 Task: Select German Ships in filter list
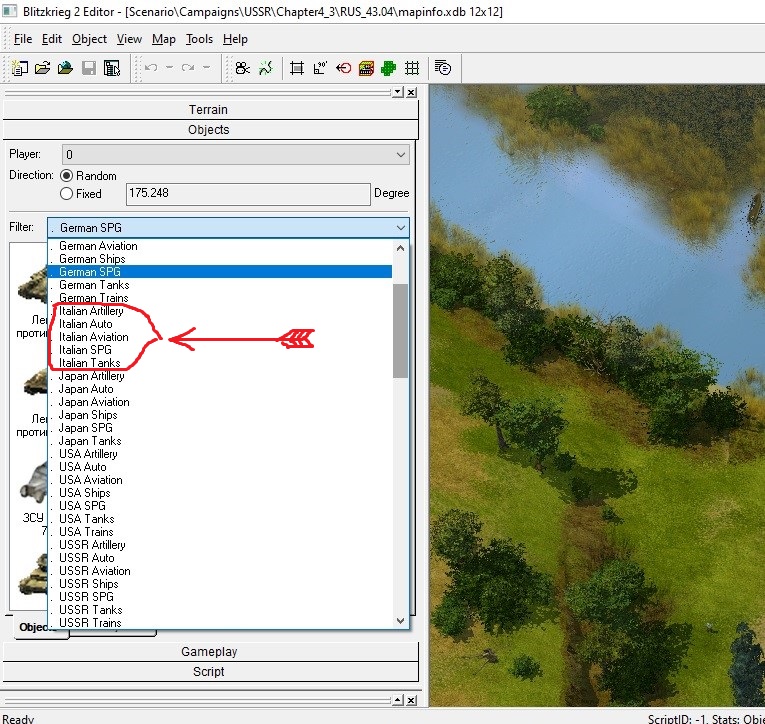click(220, 259)
